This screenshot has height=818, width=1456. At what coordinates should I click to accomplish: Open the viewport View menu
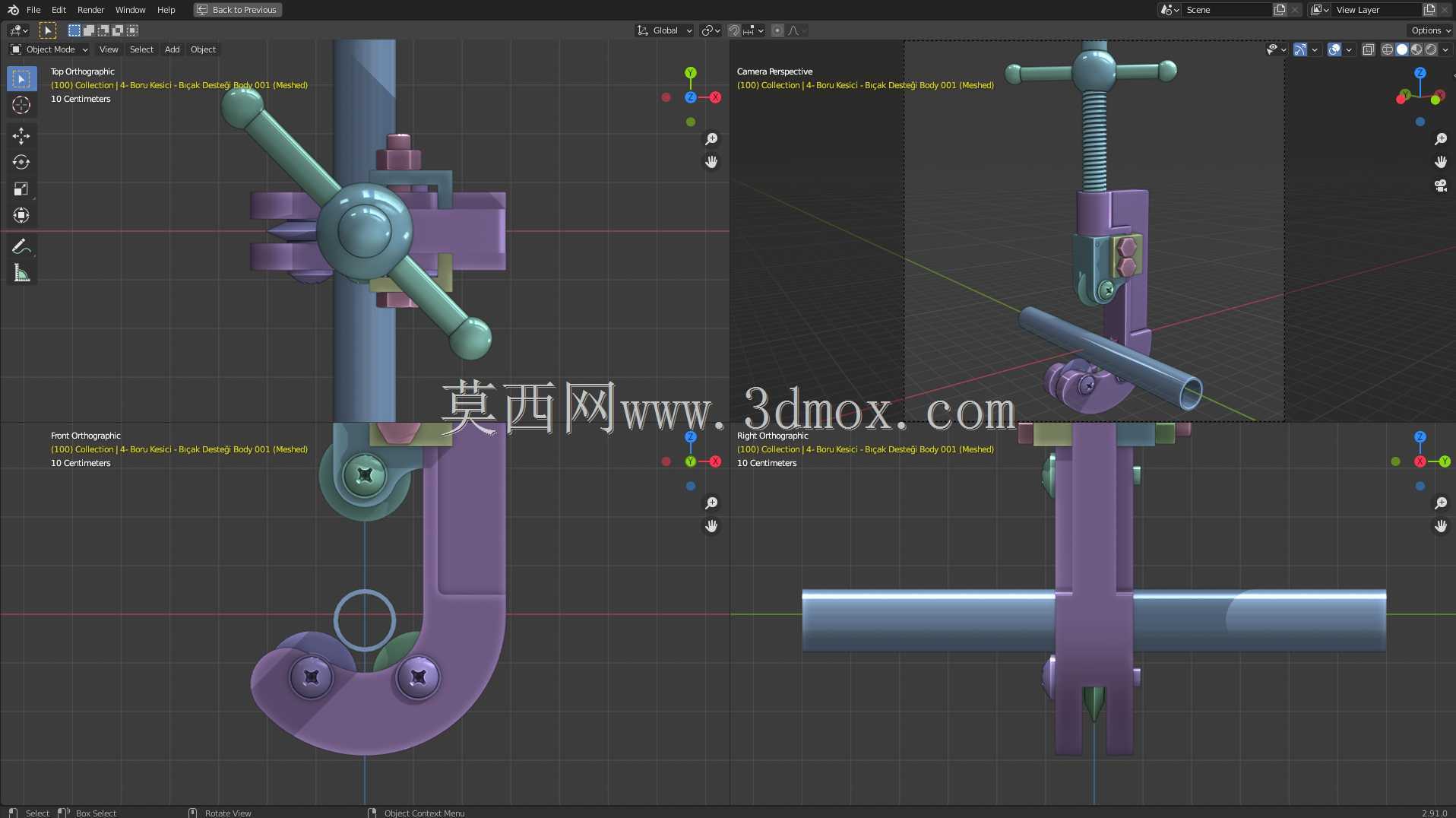(109, 49)
